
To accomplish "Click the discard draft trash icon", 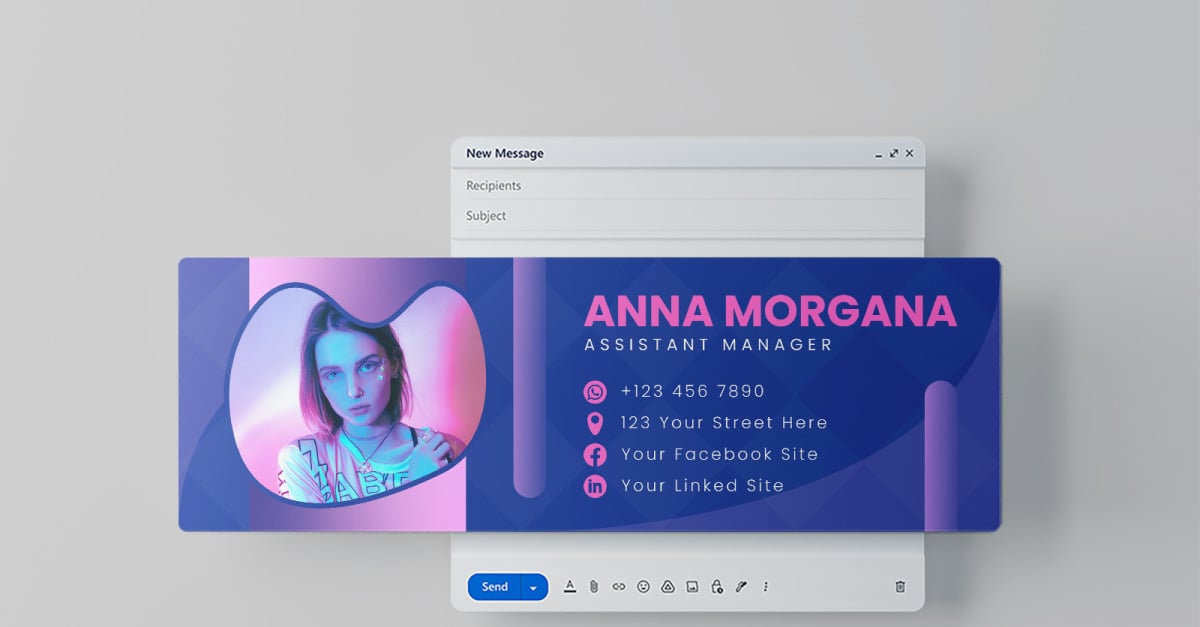I will pos(899,587).
